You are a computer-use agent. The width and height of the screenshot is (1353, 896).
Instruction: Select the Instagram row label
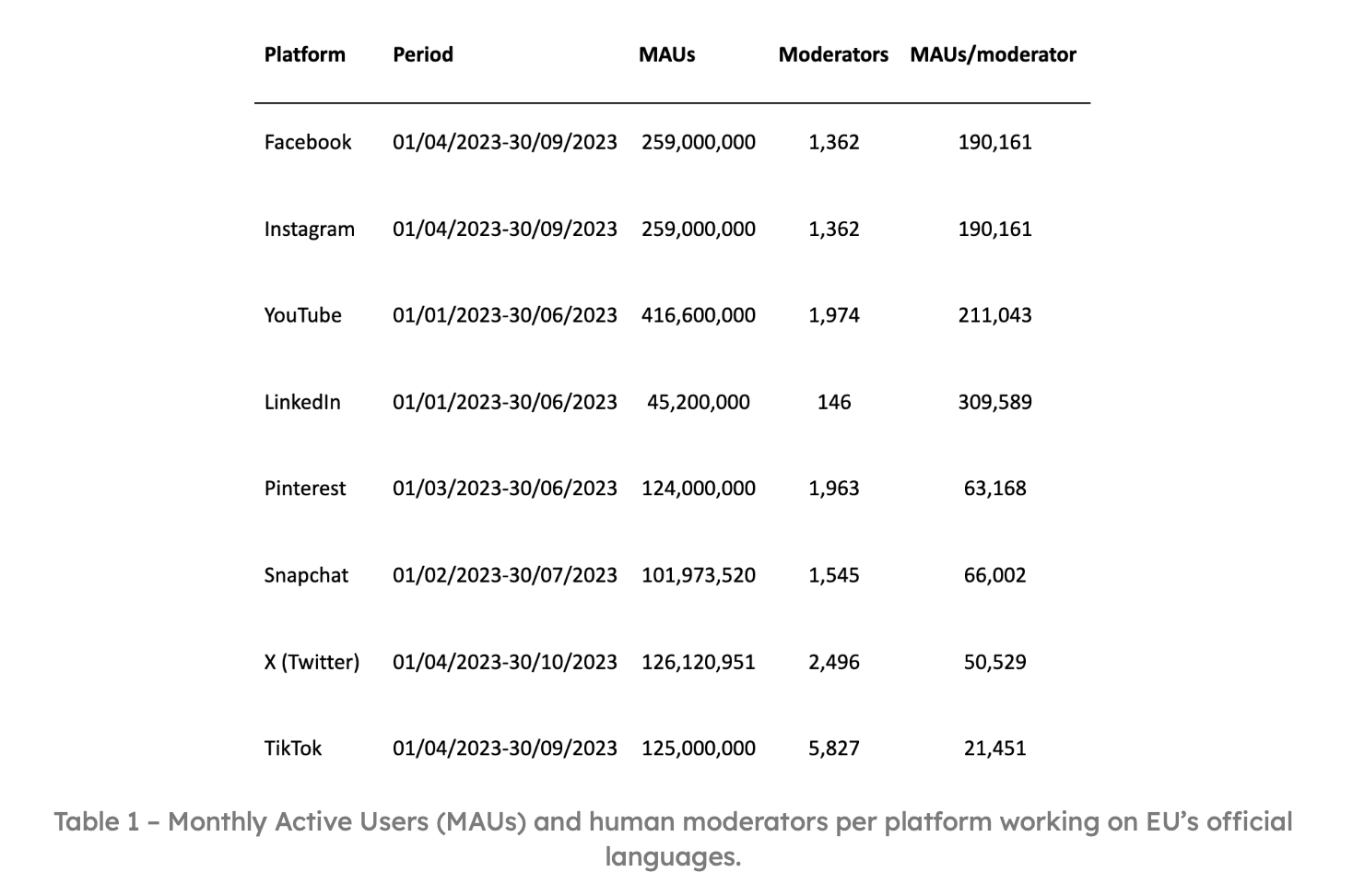[x=309, y=229]
